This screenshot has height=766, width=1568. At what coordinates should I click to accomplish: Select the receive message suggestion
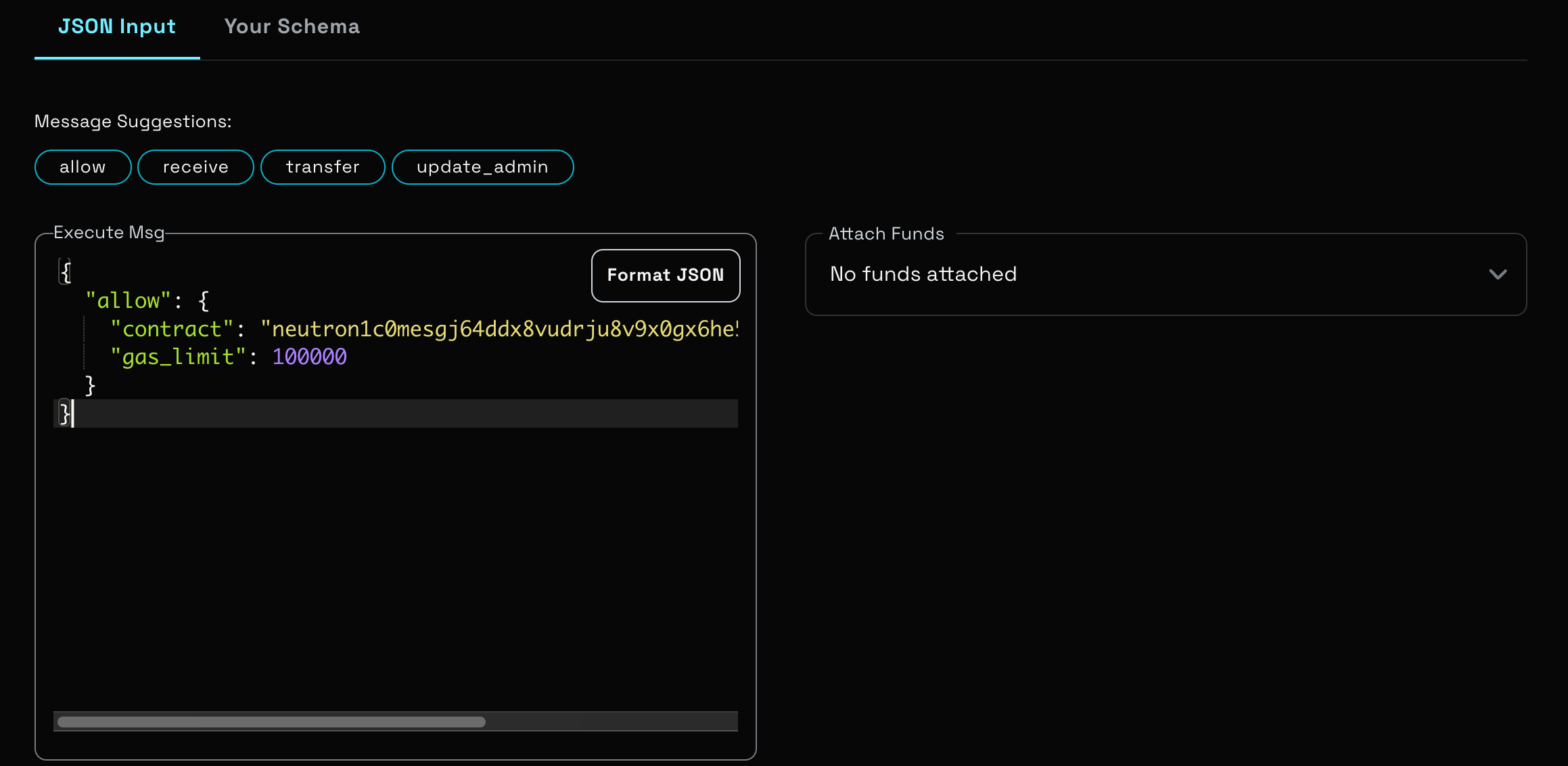[x=196, y=167]
